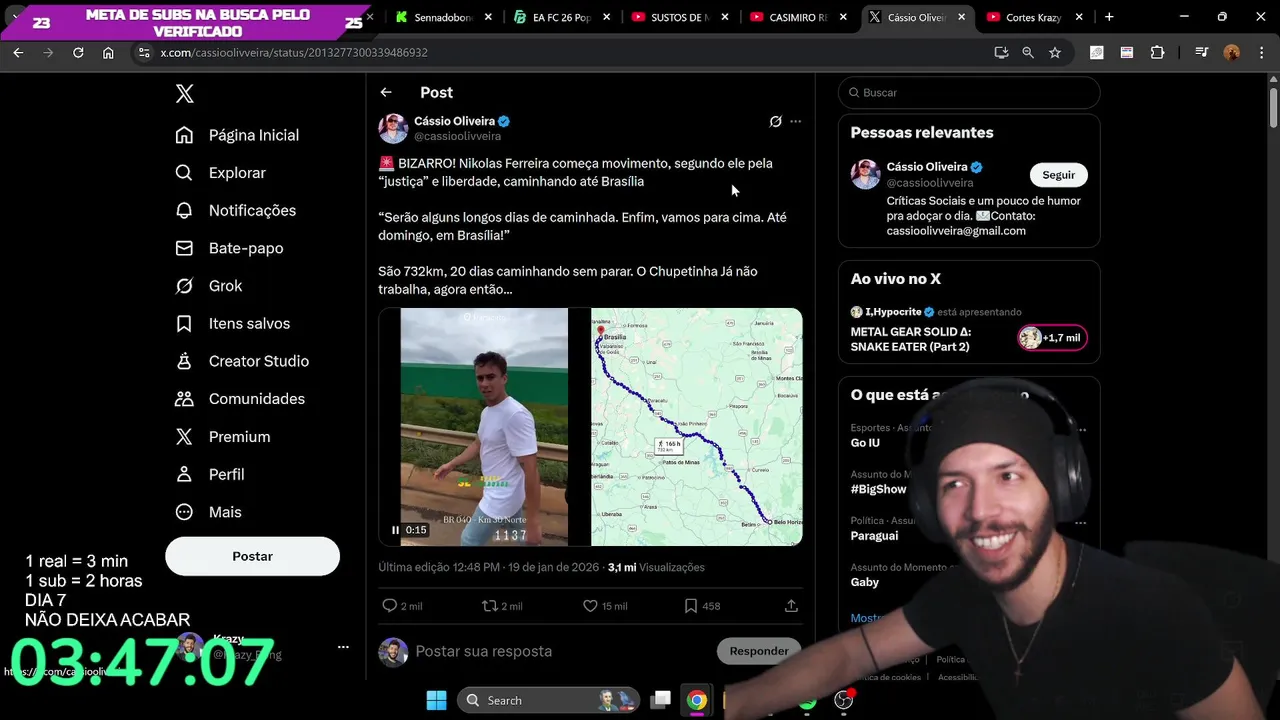Bookmark this page with the star icon
Viewport: 1280px width, 720px height.
click(x=1055, y=52)
